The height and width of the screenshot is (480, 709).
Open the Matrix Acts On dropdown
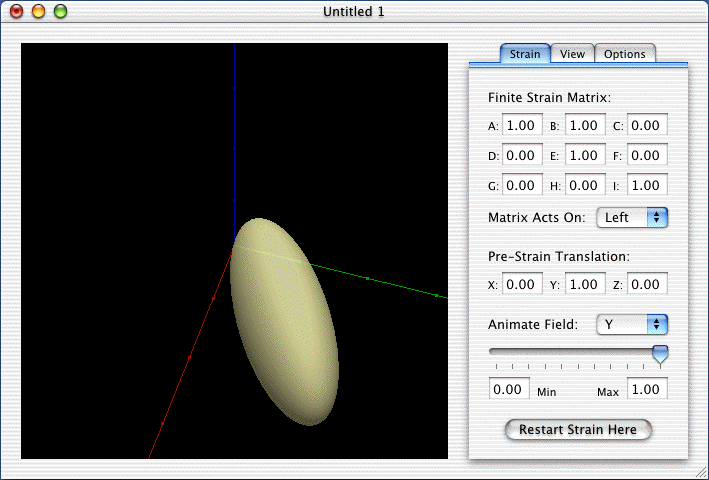pos(632,217)
